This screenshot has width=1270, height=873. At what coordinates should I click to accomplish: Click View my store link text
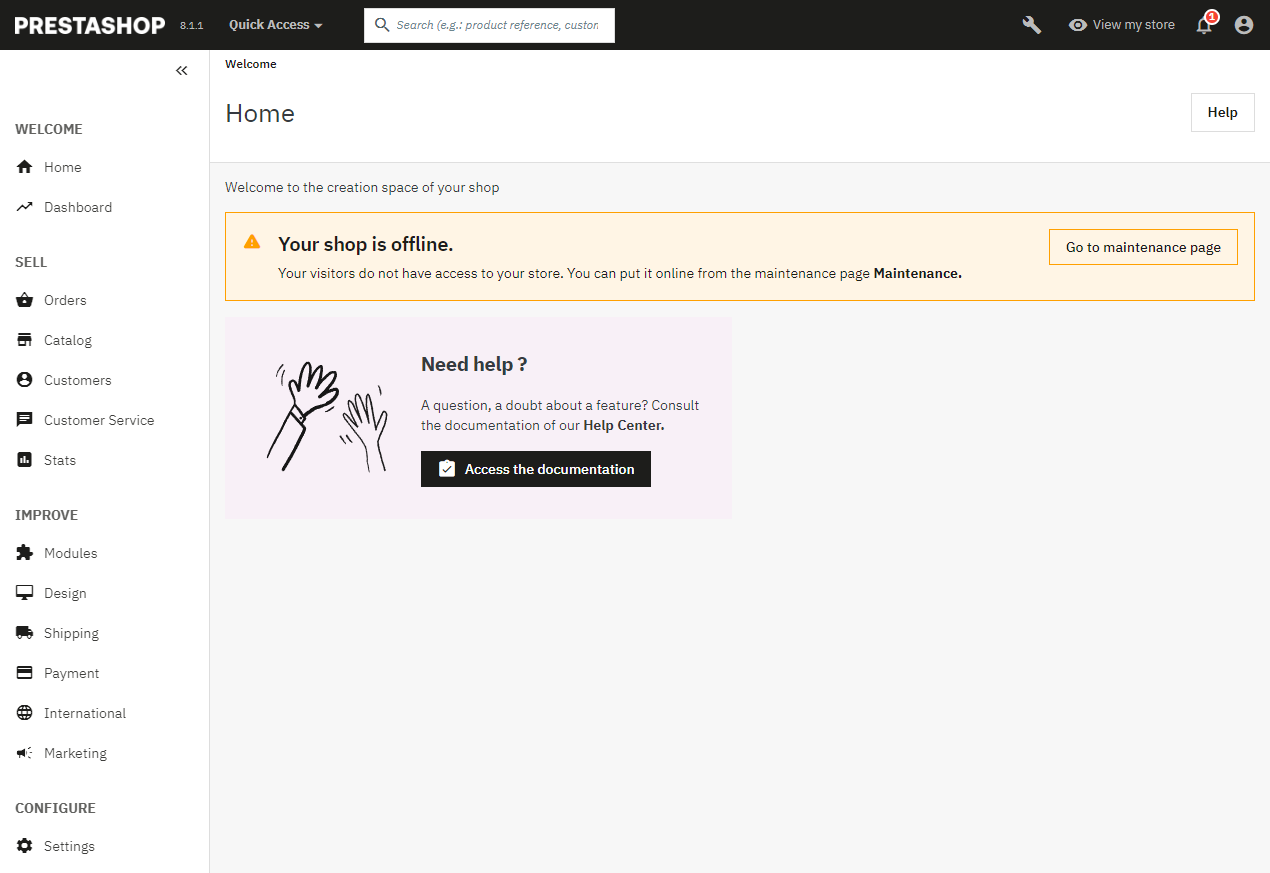pyautogui.click(x=1134, y=25)
